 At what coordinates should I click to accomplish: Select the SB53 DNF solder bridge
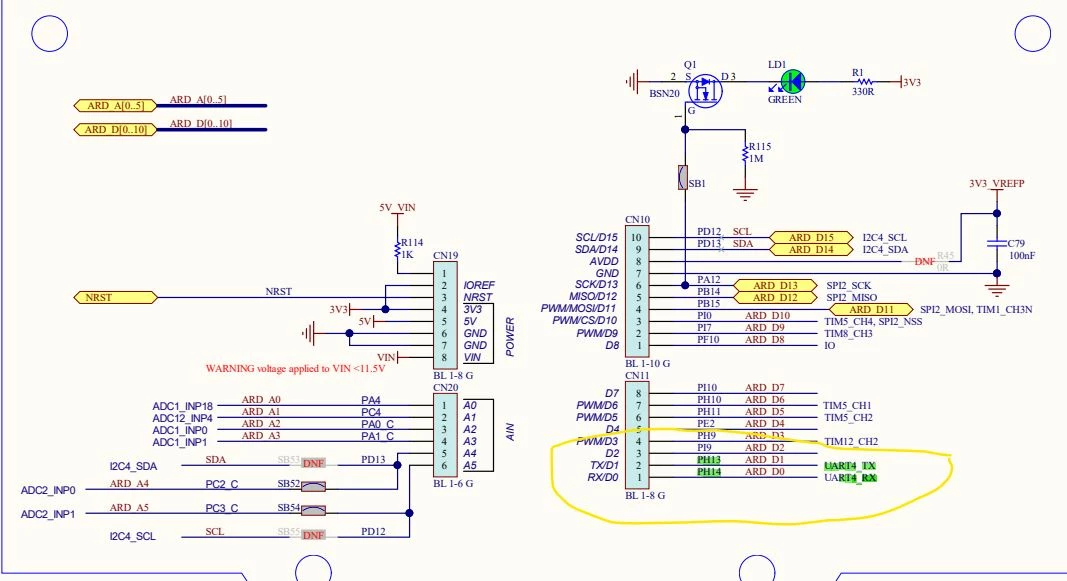click(313, 463)
